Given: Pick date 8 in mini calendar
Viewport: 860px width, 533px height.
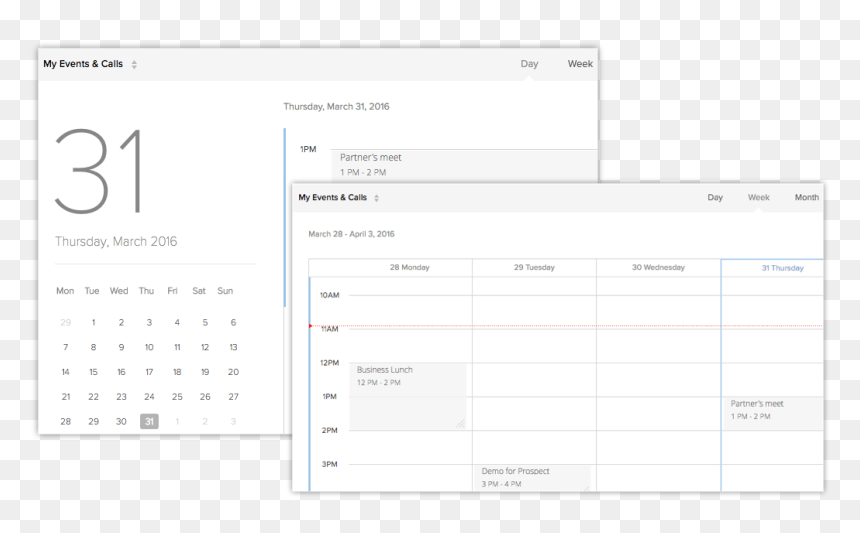Looking at the screenshot, I should pyautogui.click(x=93, y=347).
